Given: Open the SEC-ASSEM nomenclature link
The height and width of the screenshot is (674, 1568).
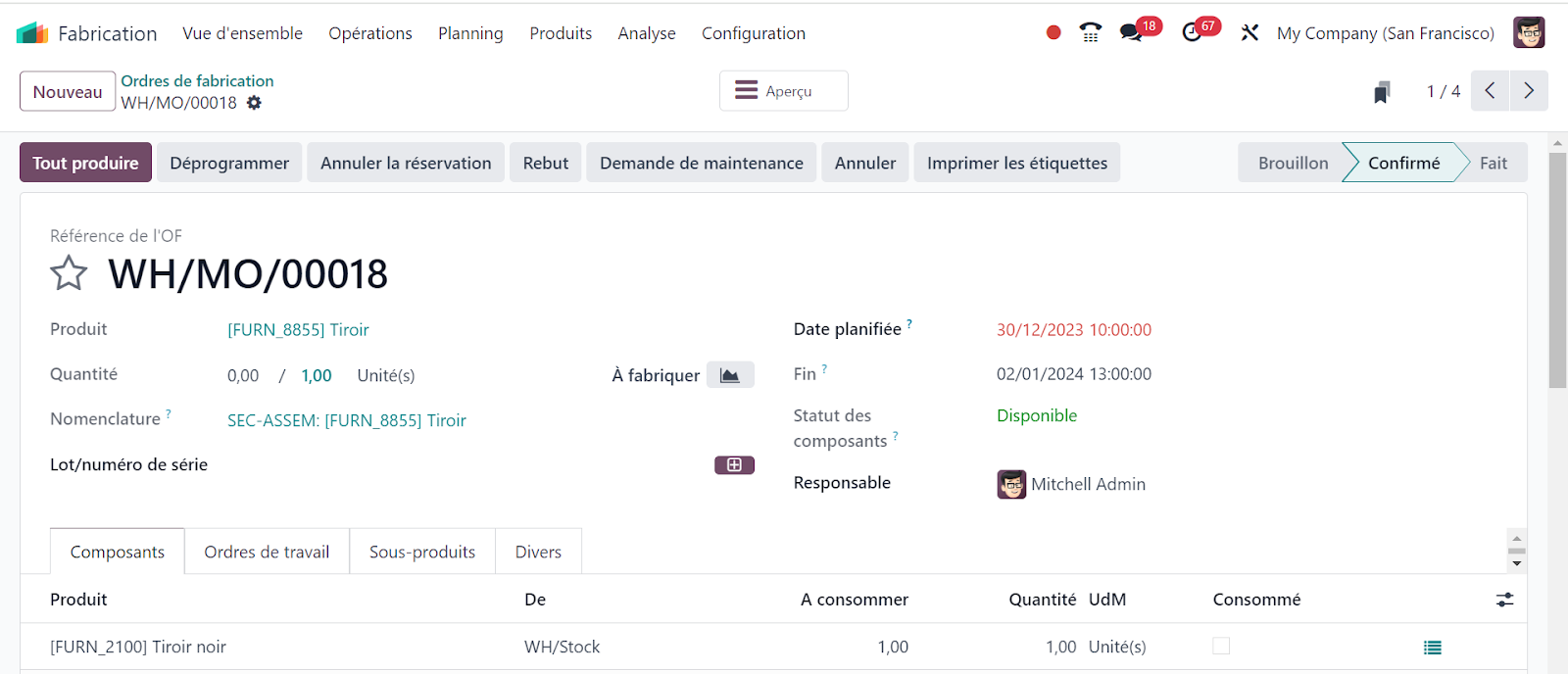Looking at the screenshot, I should (346, 420).
